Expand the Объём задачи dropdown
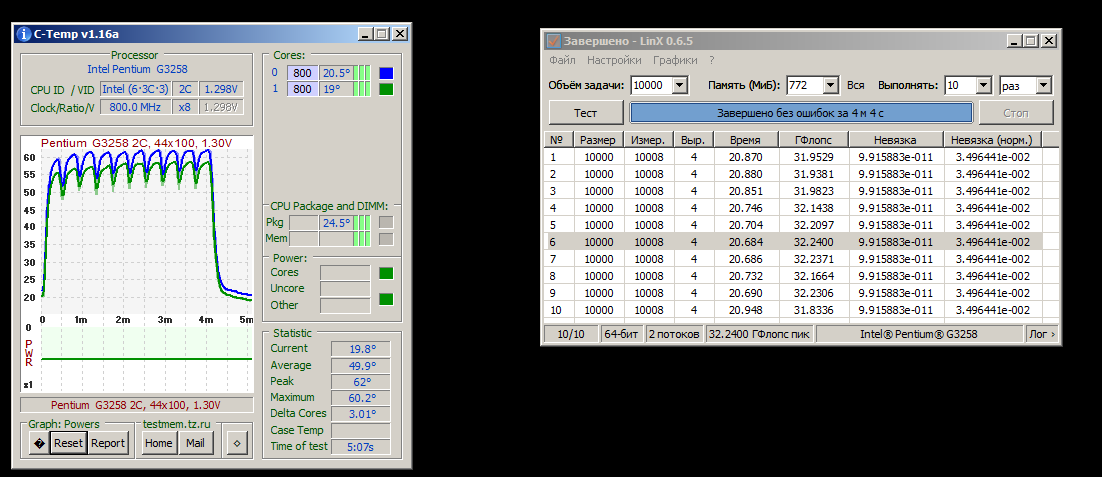The width and height of the screenshot is (1102, 477). coord(680,86)
